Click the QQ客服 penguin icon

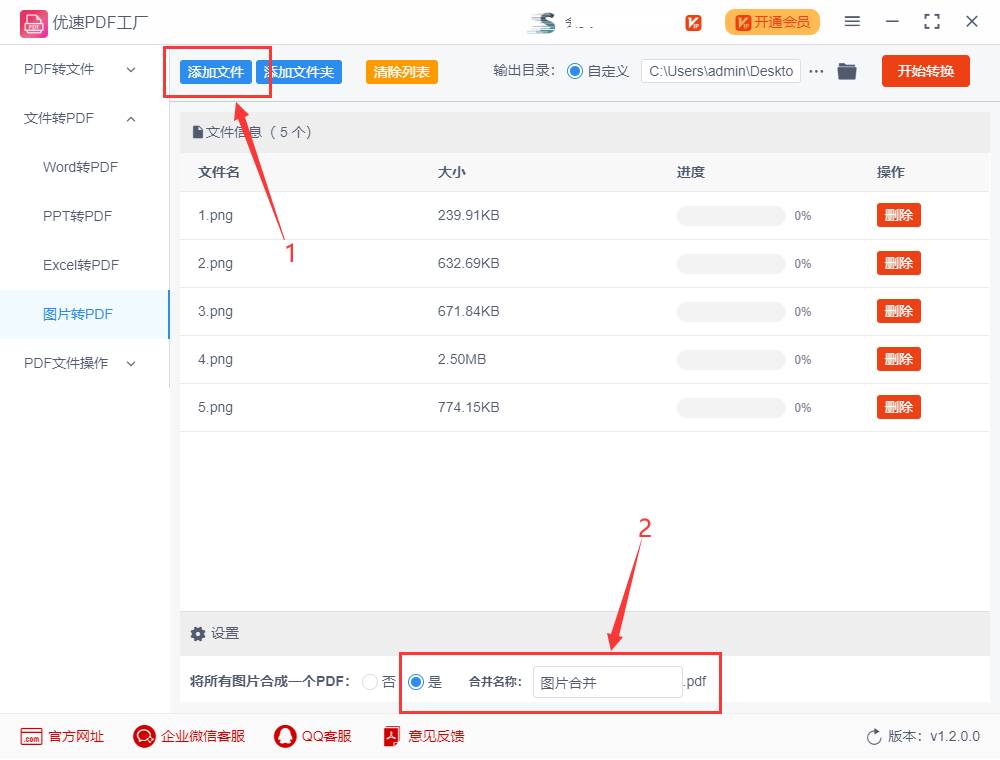(x=285, y=736)
